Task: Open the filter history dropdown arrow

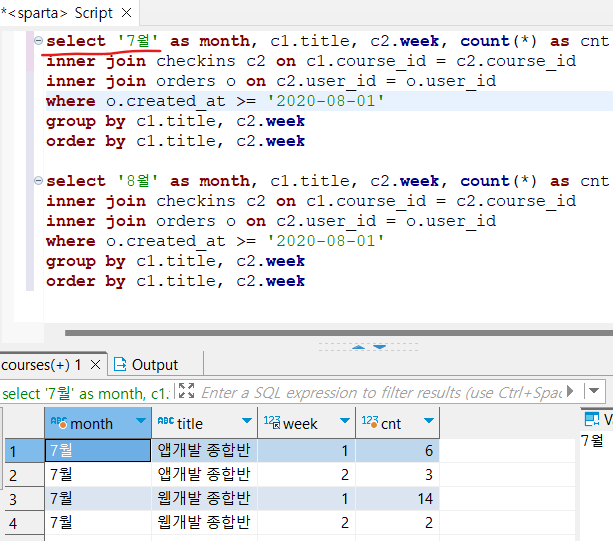Action: [594, 391]
